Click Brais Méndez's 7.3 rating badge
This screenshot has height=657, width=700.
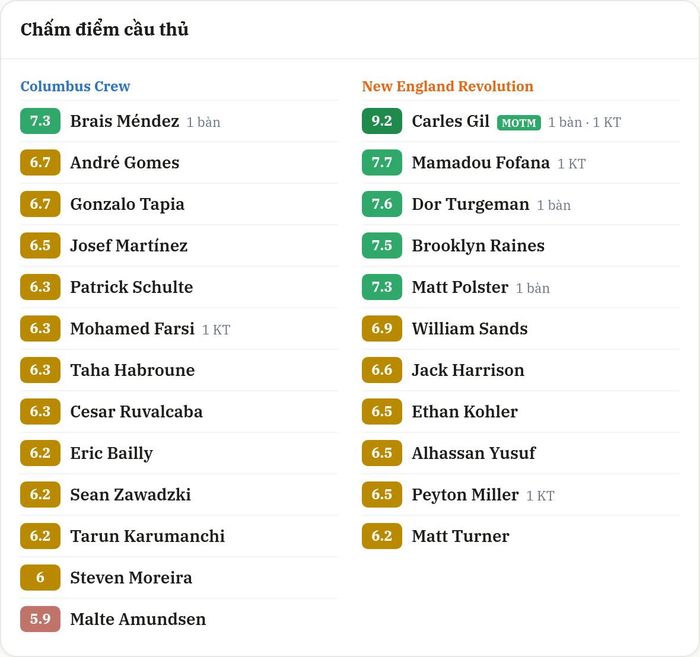40,121
